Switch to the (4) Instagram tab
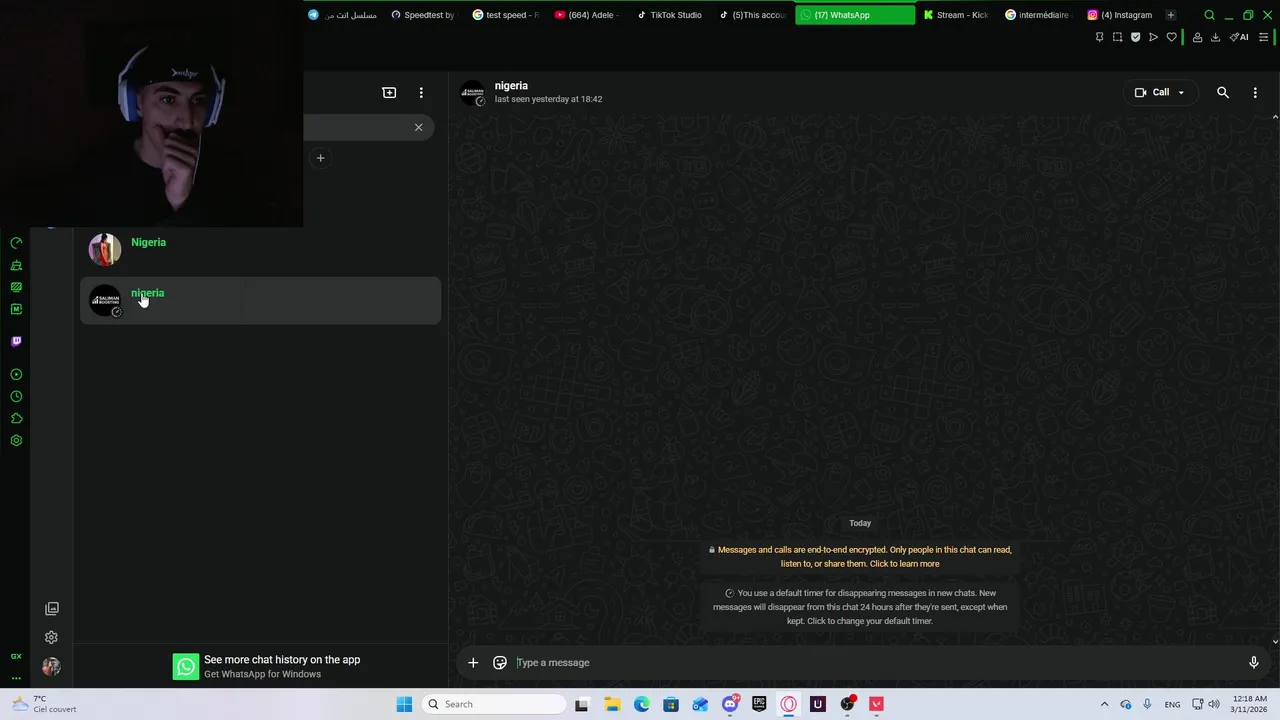This screenshot has width=1280, height=720. tap(1120, 15)
